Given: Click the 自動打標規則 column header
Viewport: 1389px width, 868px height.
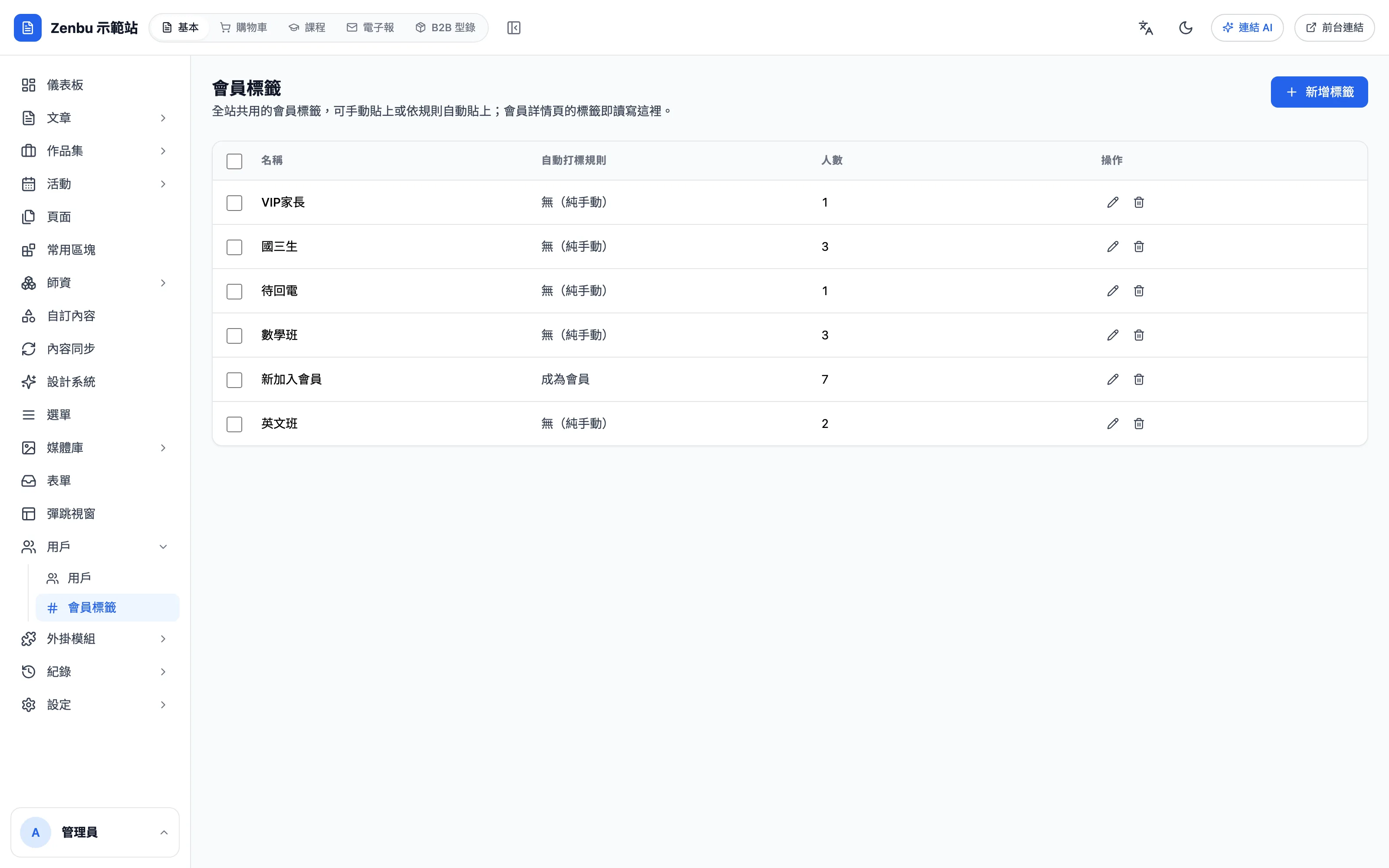Looking at the screenshot, I should click(x=573, y=160).
